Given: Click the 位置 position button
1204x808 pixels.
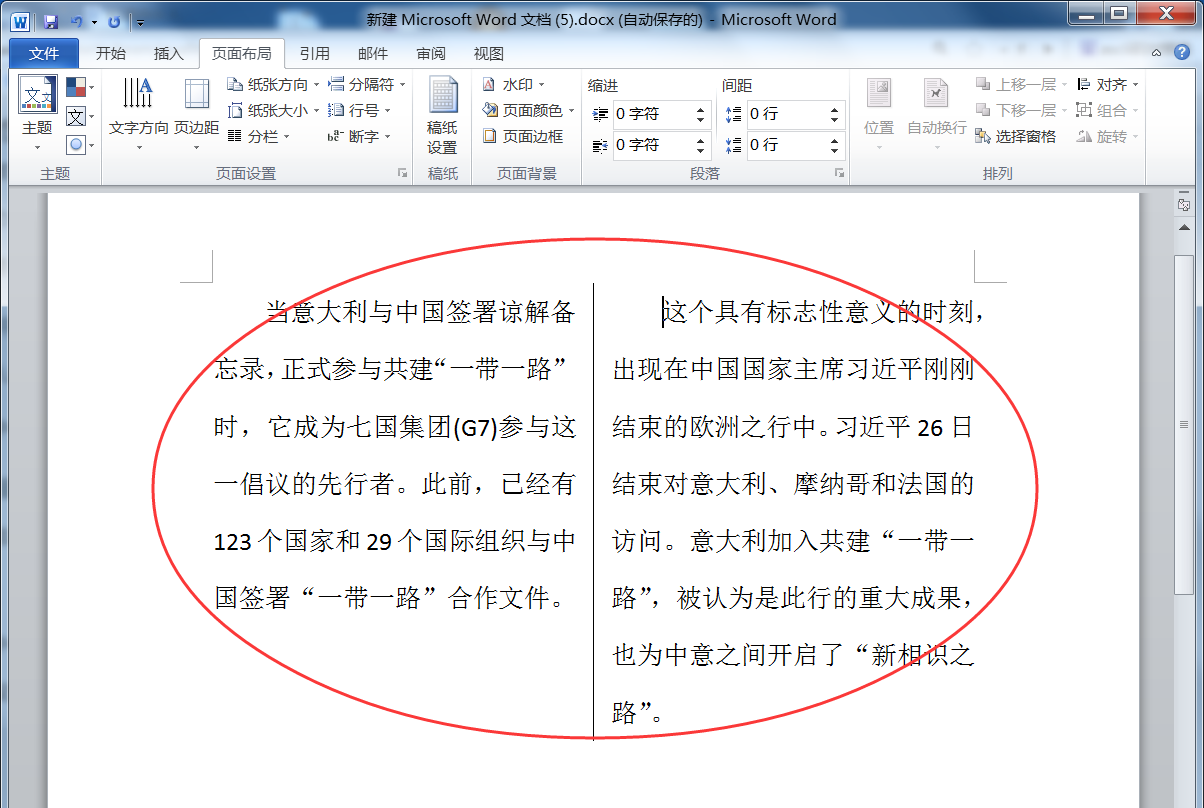Looking at the screenshot, I should [879, 114].
